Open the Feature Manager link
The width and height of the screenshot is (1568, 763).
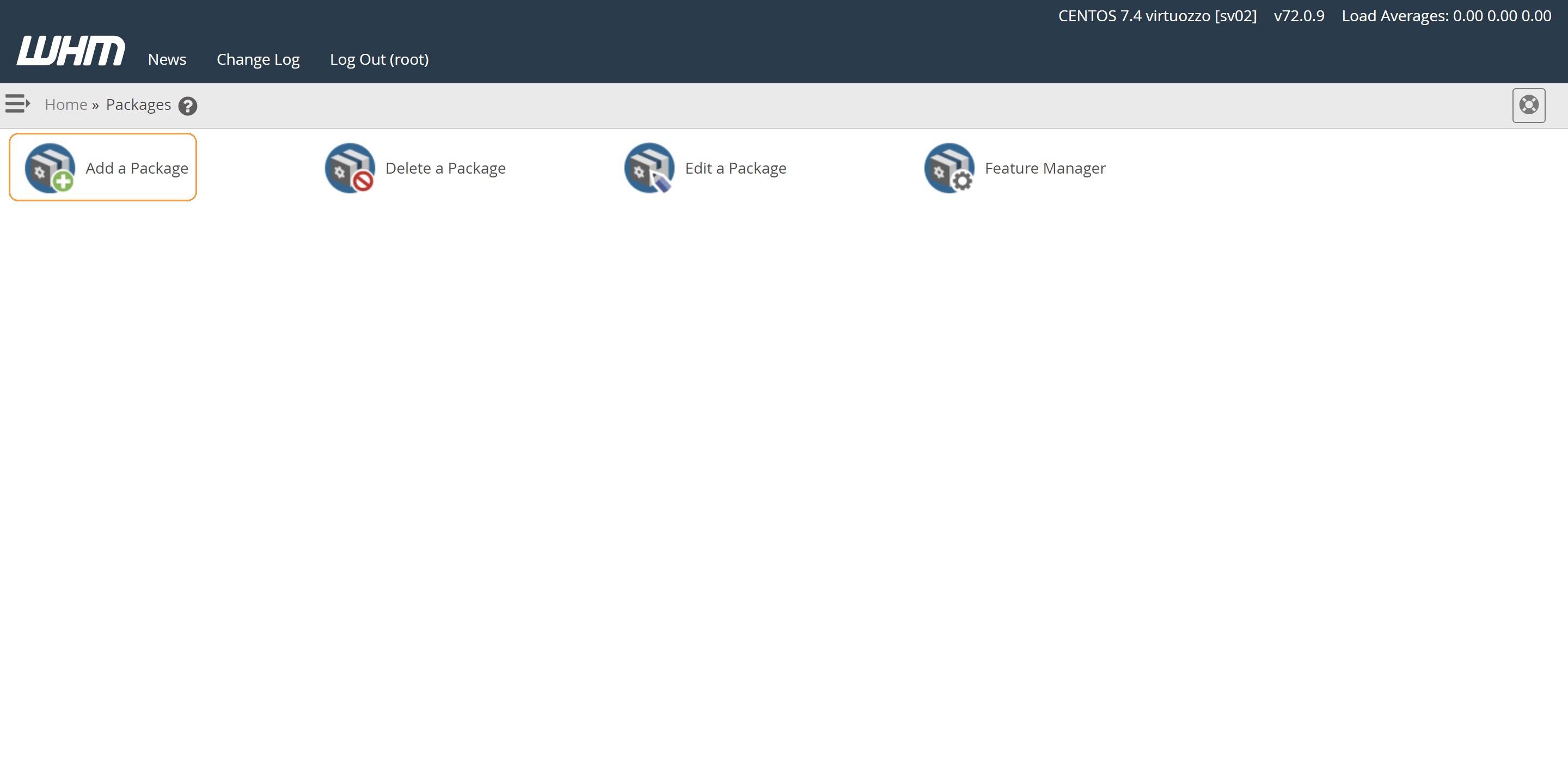coord(1045,168)
